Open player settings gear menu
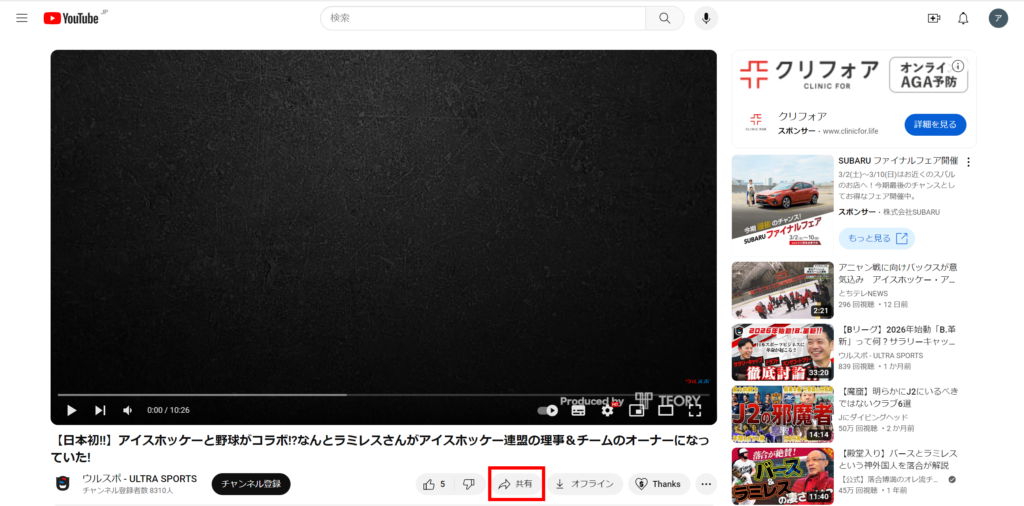The image size is (1024, 506). point(607,410)
